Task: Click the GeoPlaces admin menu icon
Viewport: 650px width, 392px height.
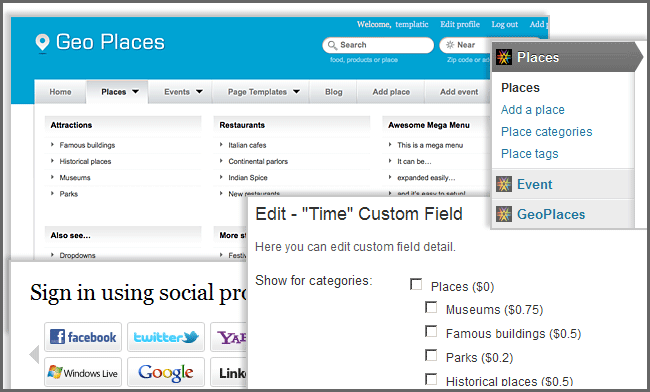Action: (504, 214)
